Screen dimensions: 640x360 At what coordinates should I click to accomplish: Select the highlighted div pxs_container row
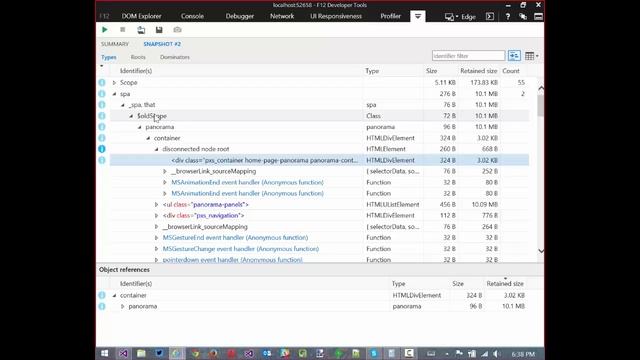pyautogui.click(x=319, y=160)
